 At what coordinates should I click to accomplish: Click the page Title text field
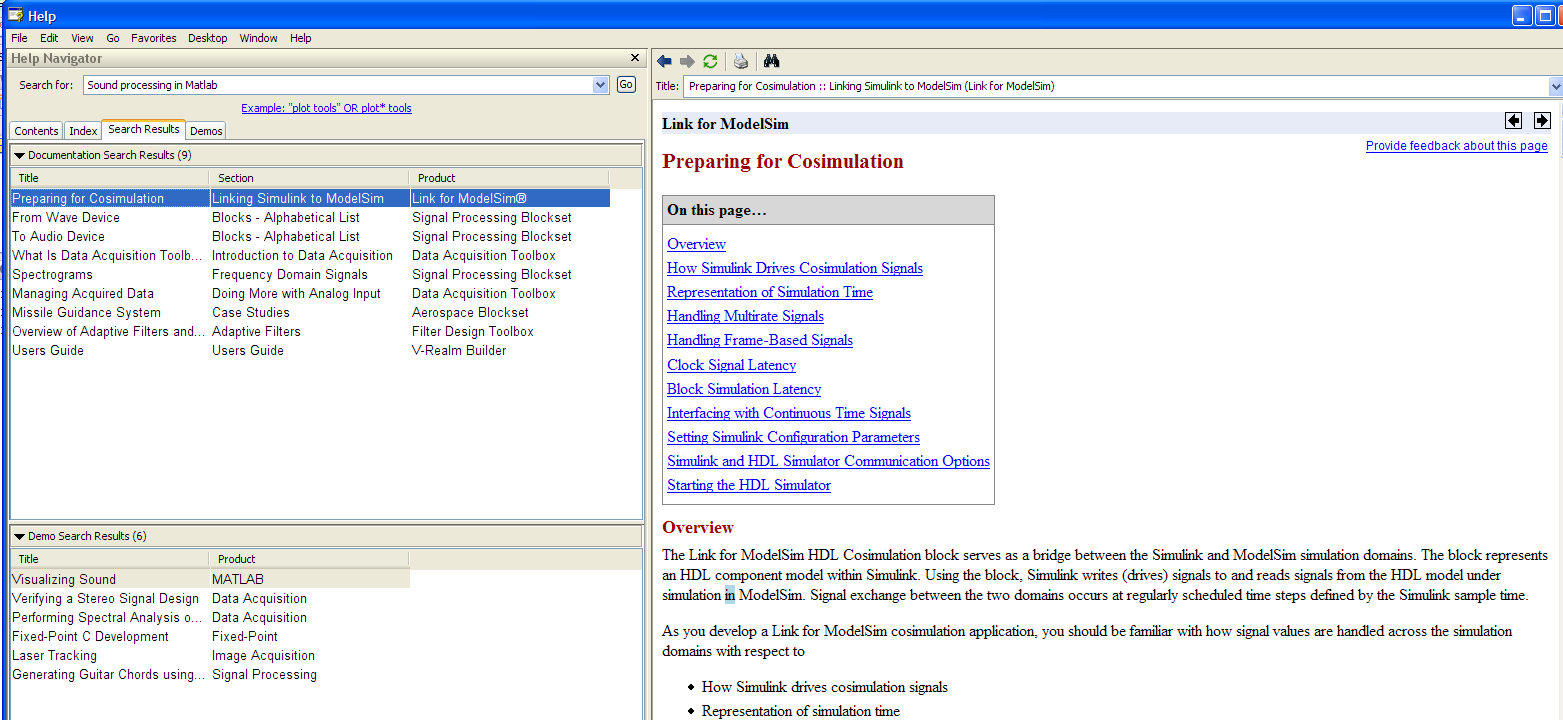1115,86
